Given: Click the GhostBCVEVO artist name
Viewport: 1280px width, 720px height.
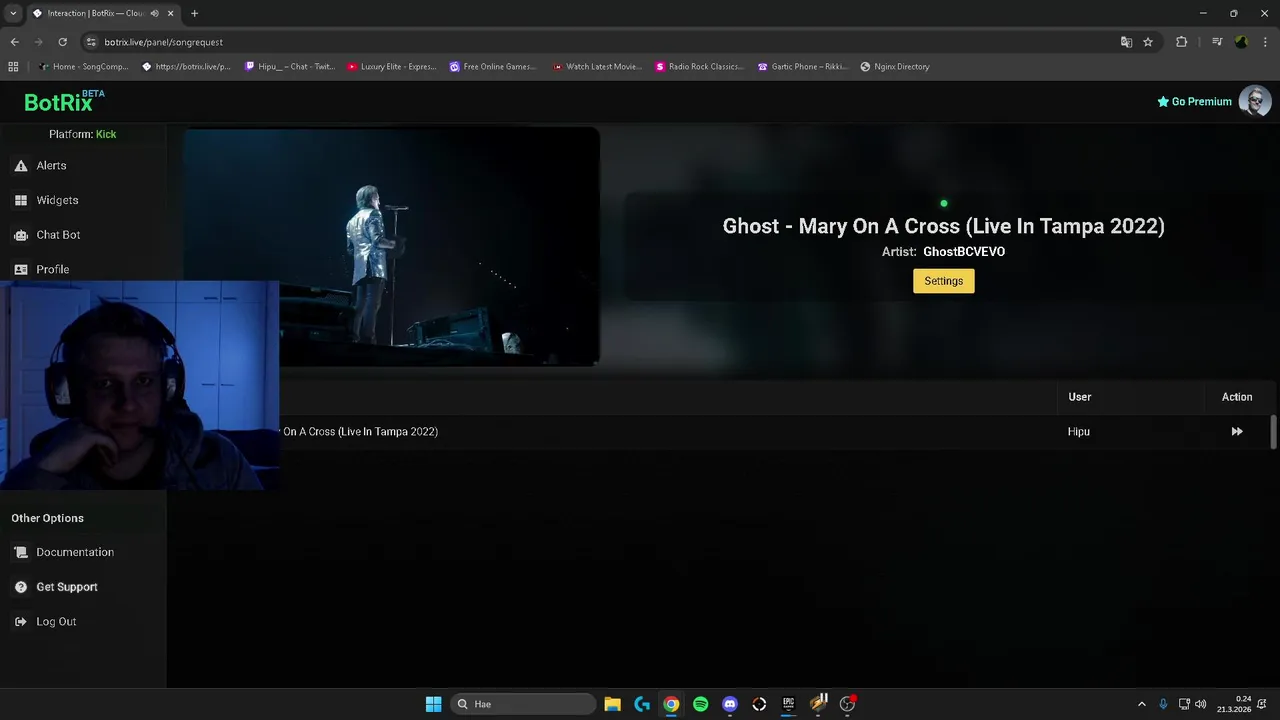Looking at the screenshot, I should 964,252.
